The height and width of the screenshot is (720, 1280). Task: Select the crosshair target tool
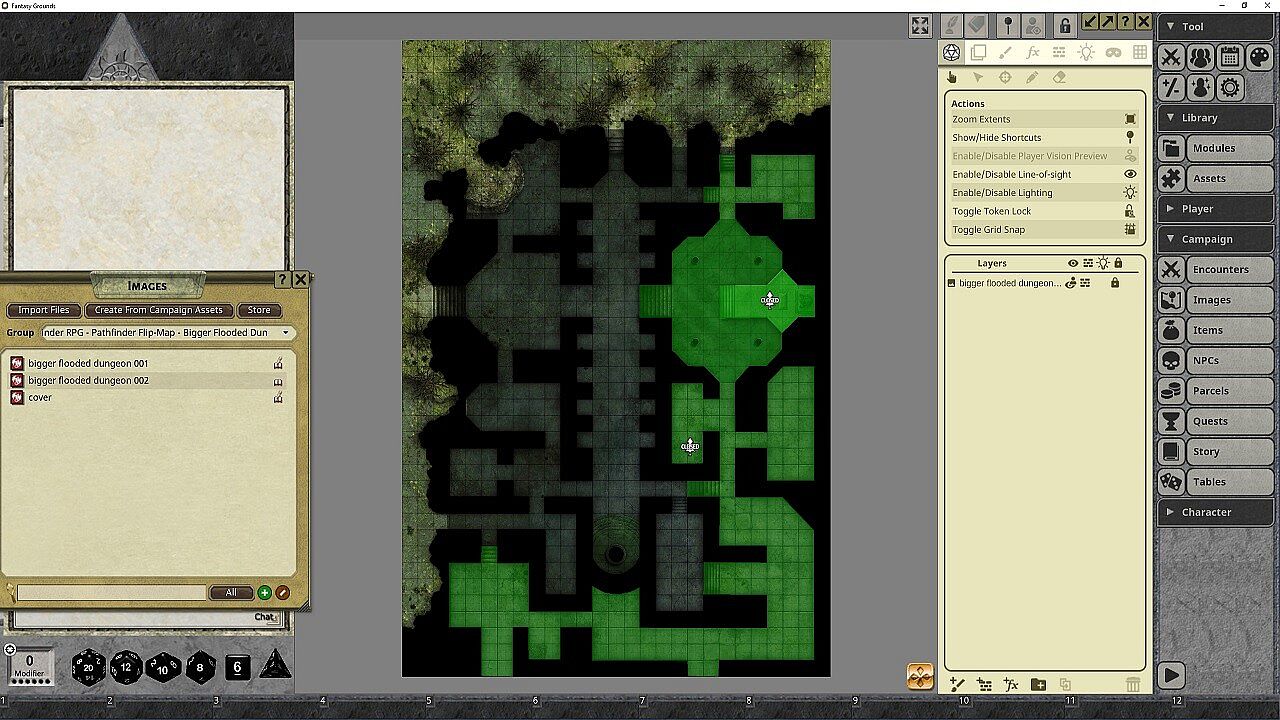point(1005,77)
